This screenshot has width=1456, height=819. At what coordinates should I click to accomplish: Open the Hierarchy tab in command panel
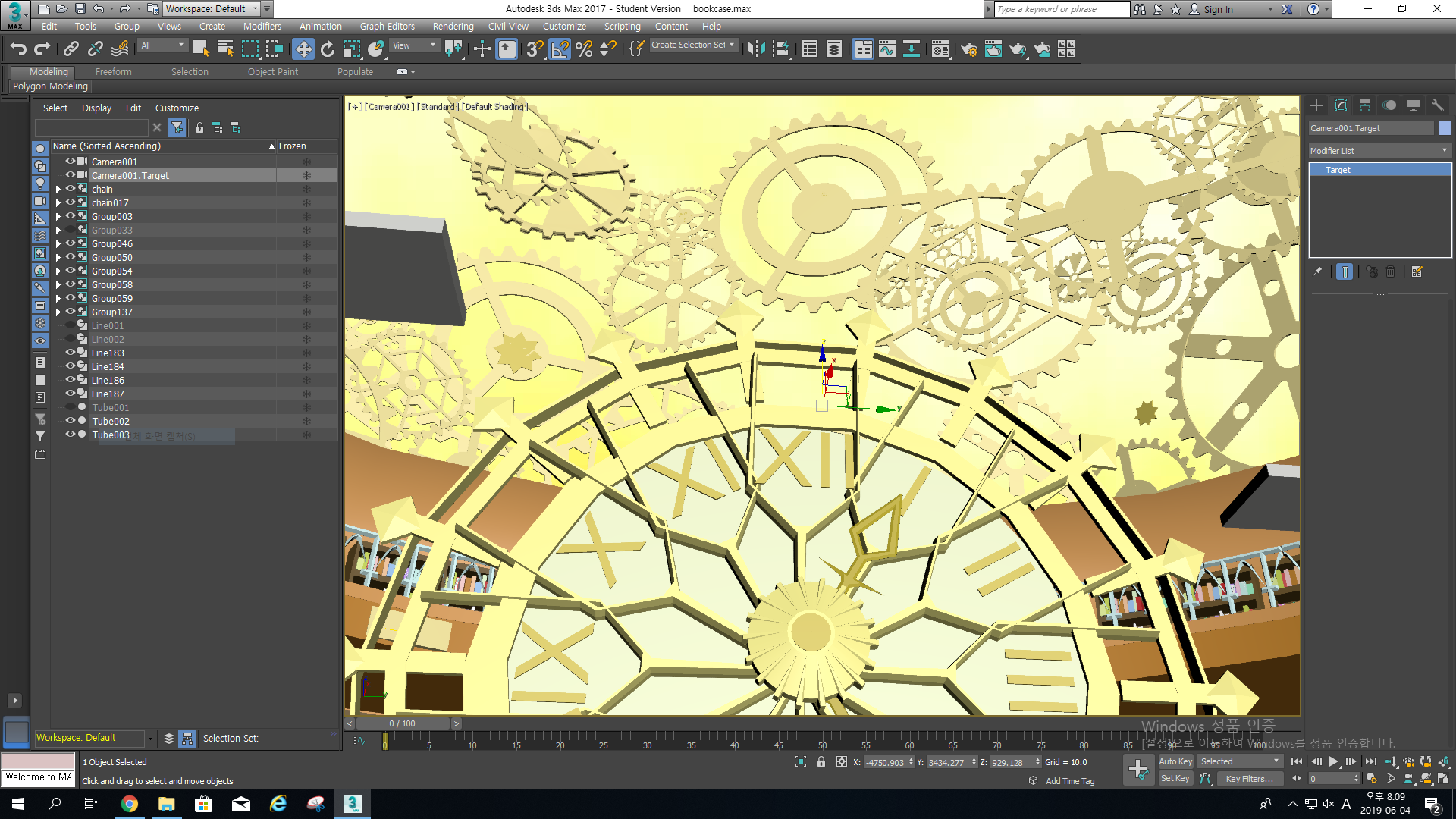(x=1365, y=105)
